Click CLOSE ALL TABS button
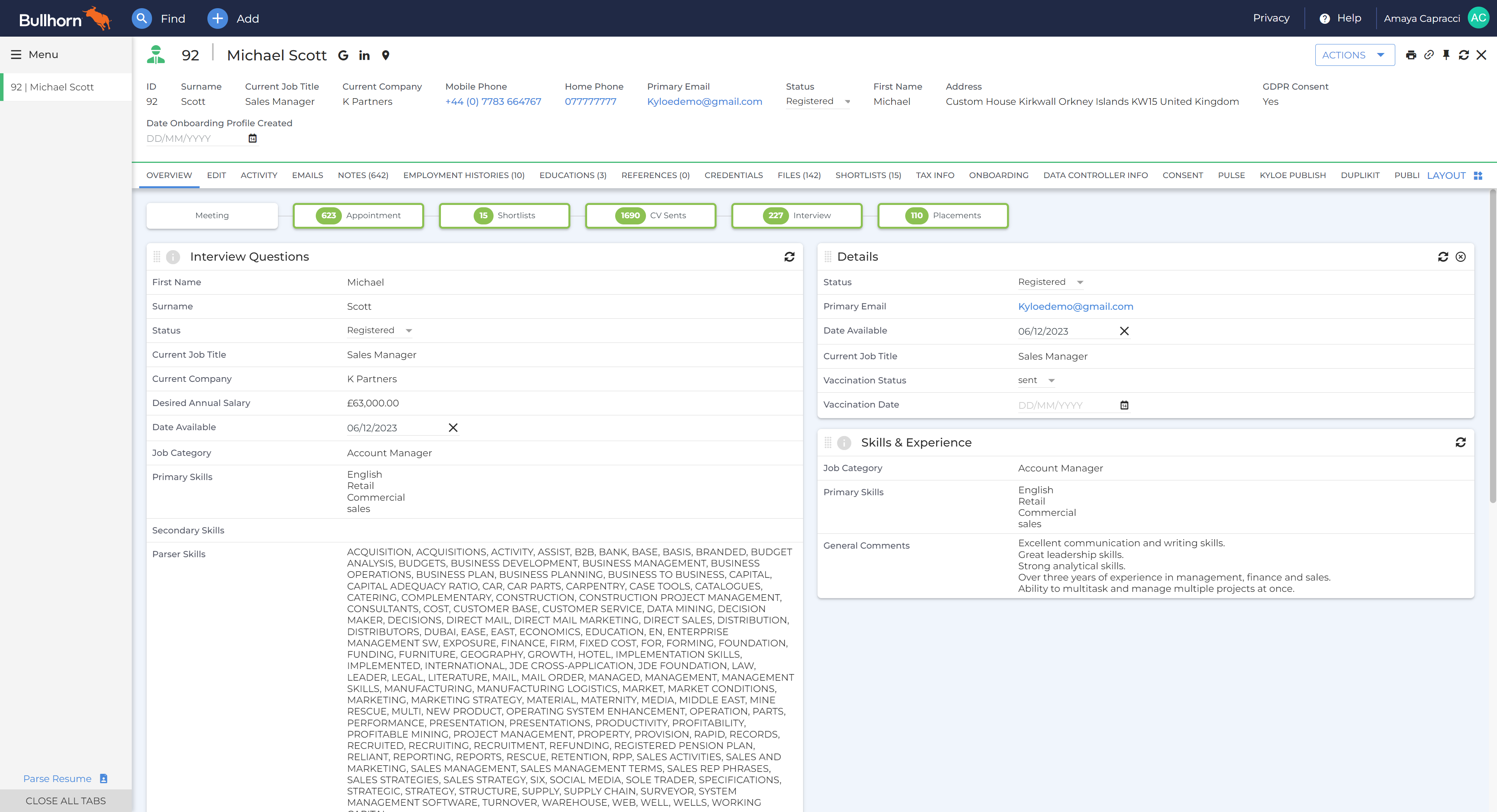This screenshot has width=1497, height=812. pos(65,800)
